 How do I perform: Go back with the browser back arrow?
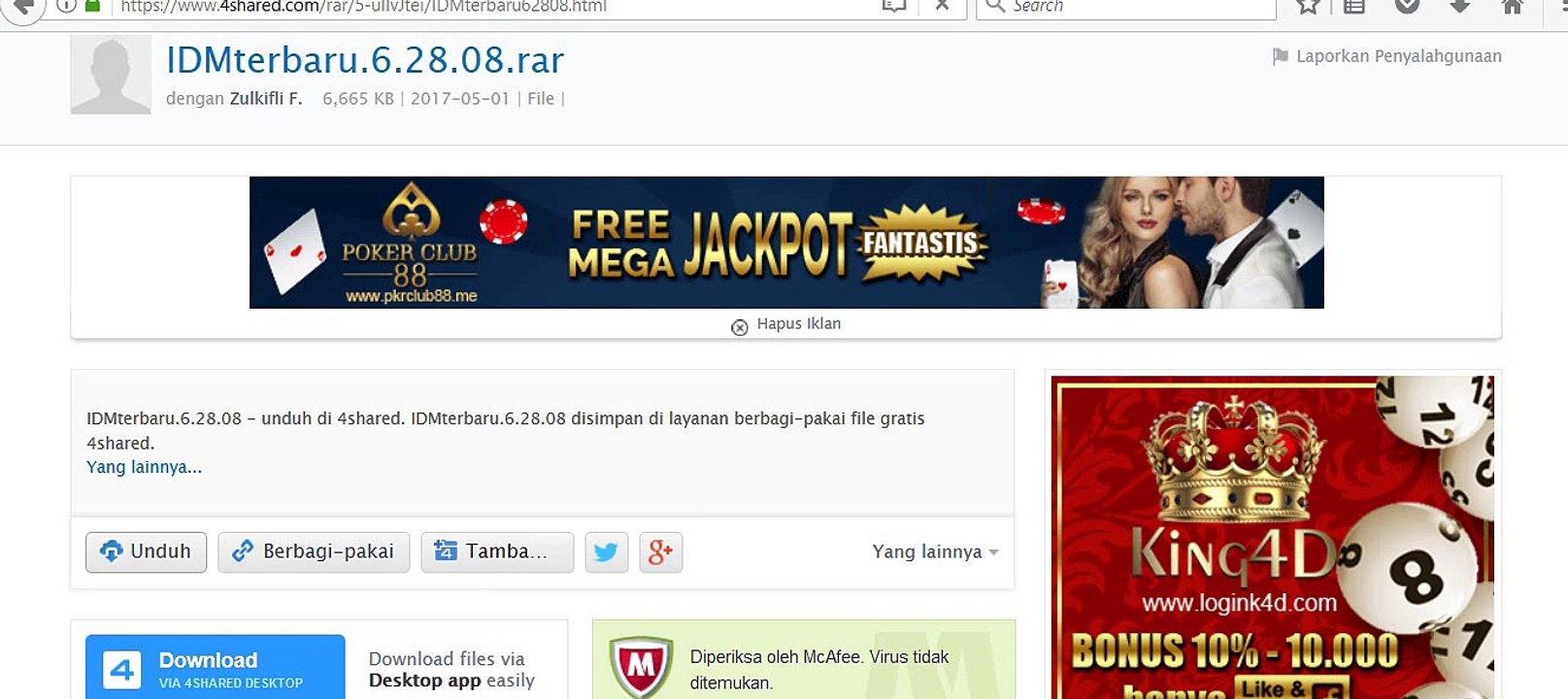pos(22,7)
